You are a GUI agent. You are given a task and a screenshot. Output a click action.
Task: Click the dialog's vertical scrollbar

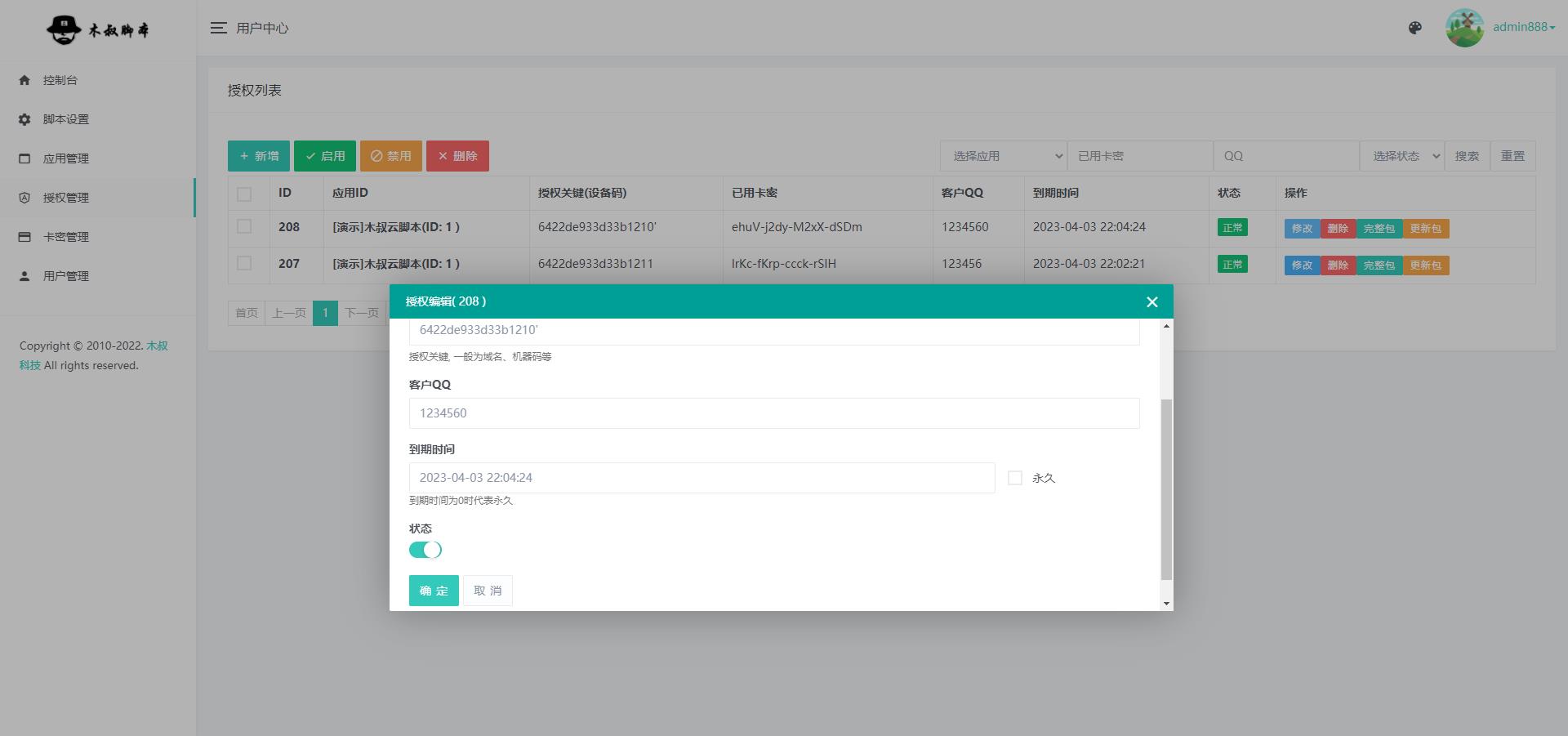tap(1166, 490)
